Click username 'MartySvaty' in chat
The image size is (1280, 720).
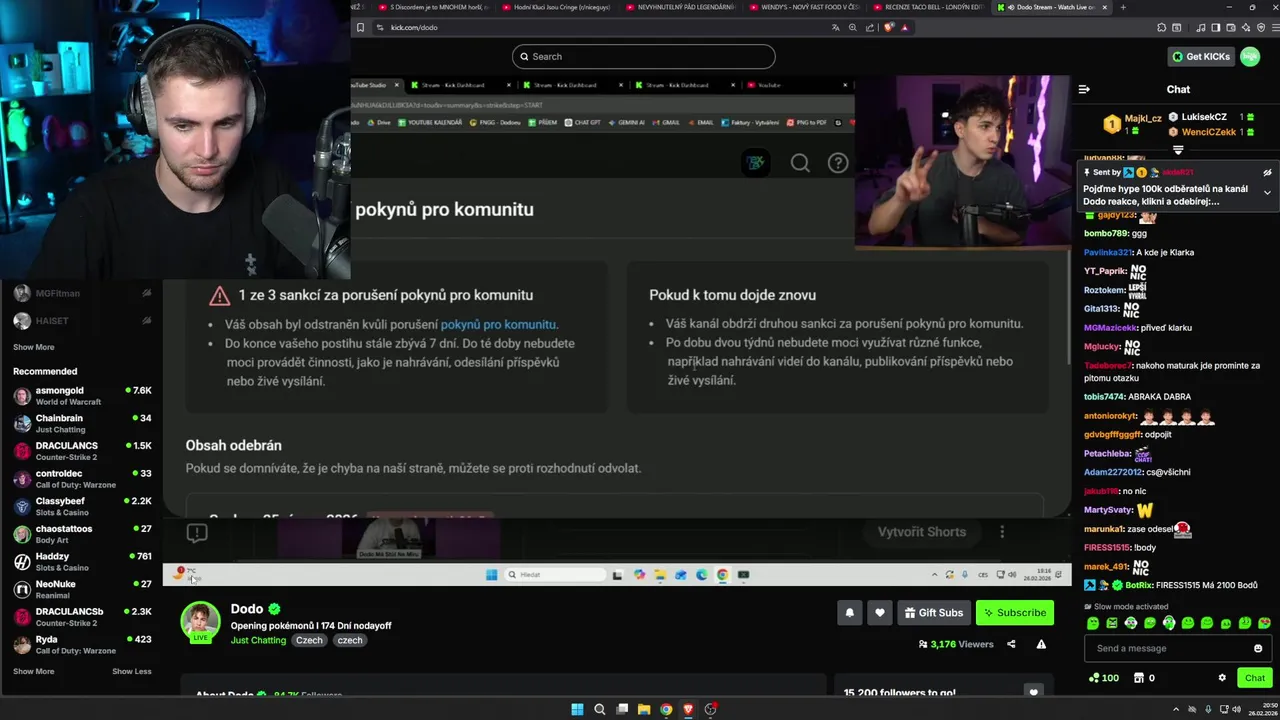1108,510
